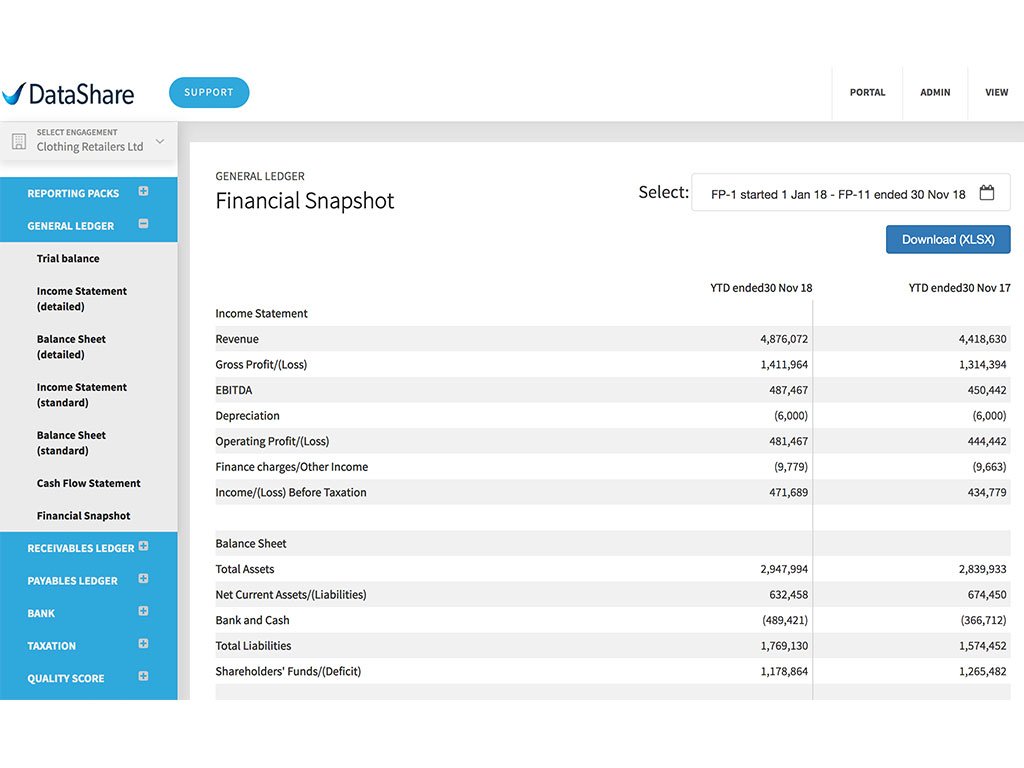Click Shareholders' Funds/(Deficit) label
The image size is (1024, 768).
pos(288,671)
